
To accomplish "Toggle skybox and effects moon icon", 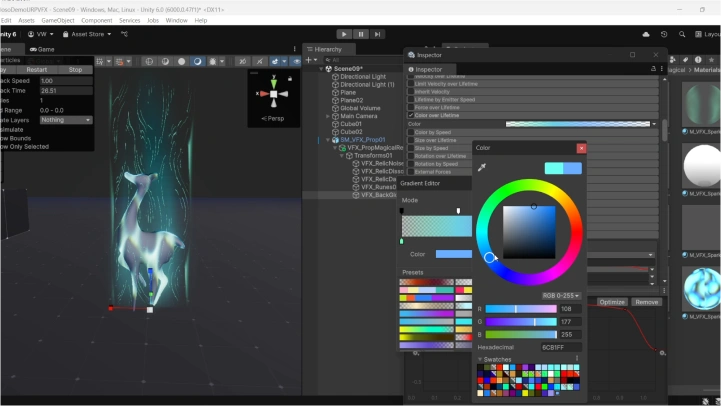I will 197,61.
